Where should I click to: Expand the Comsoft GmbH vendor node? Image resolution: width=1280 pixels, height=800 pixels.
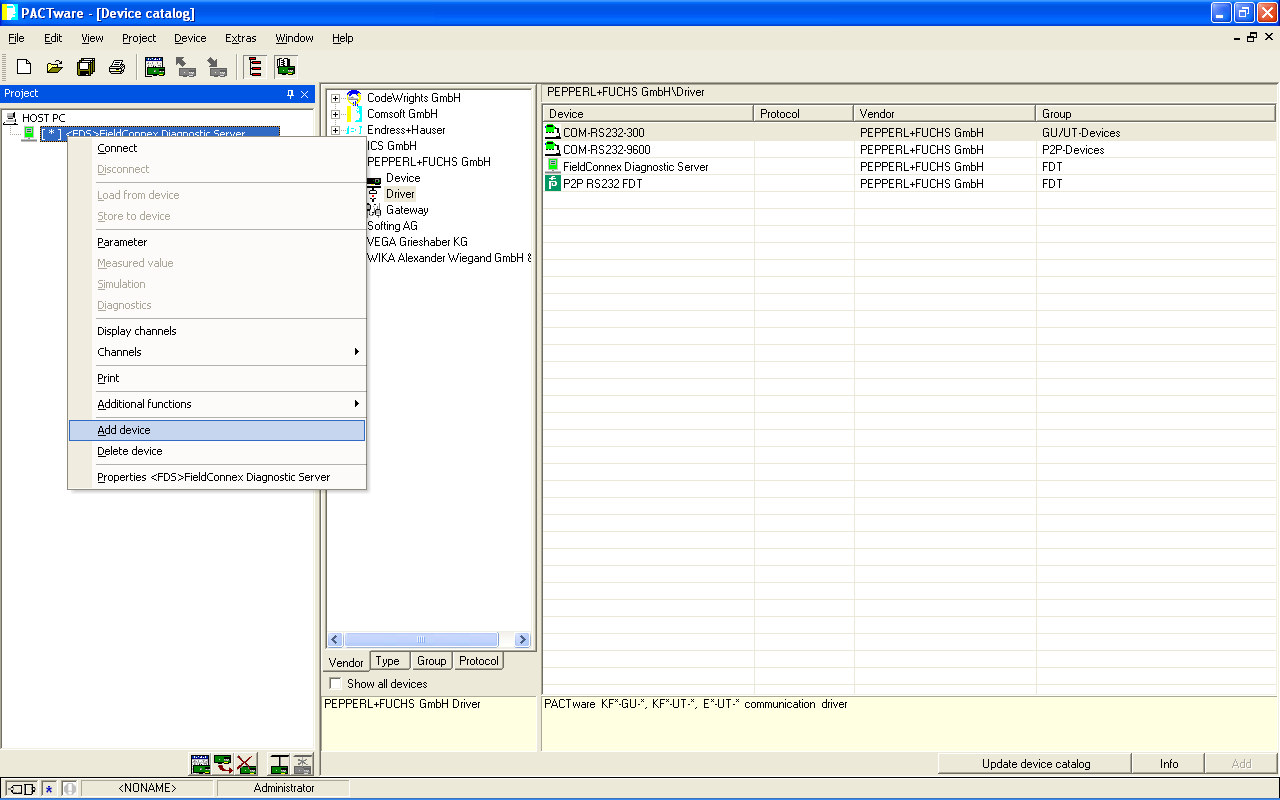(x=335, y=114)
